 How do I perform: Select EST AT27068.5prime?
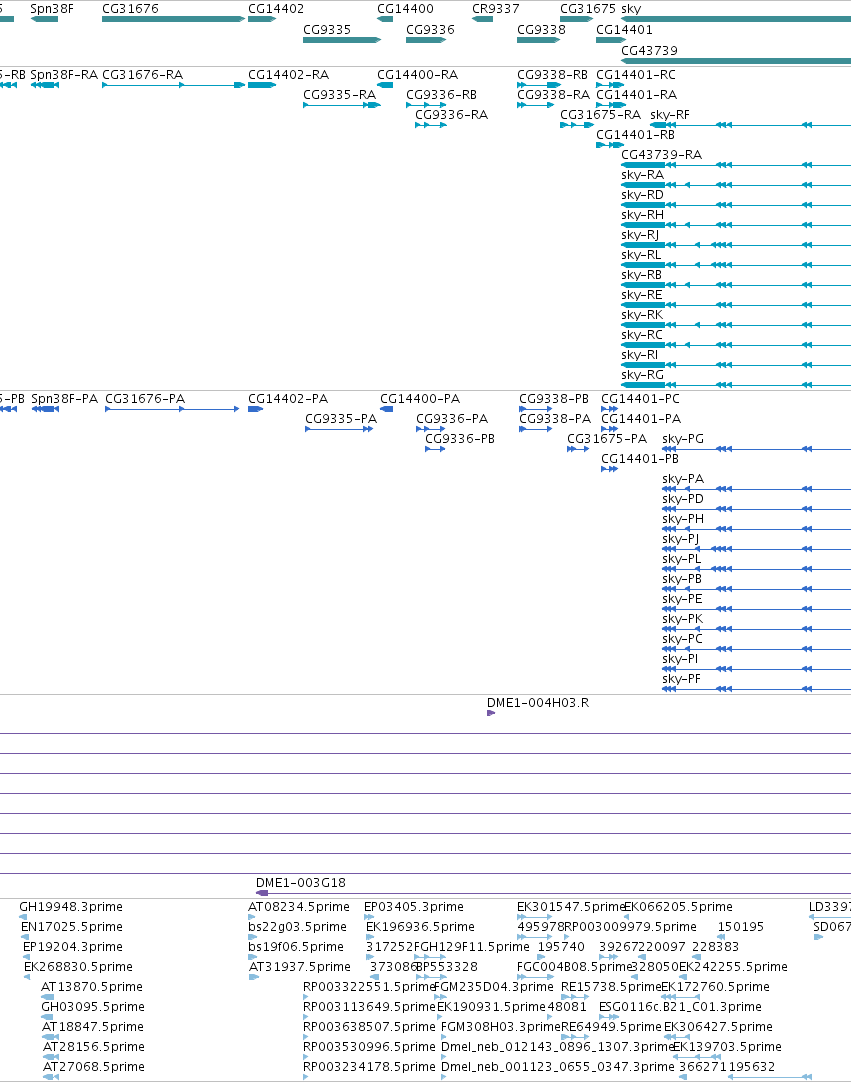point(94,1067)
